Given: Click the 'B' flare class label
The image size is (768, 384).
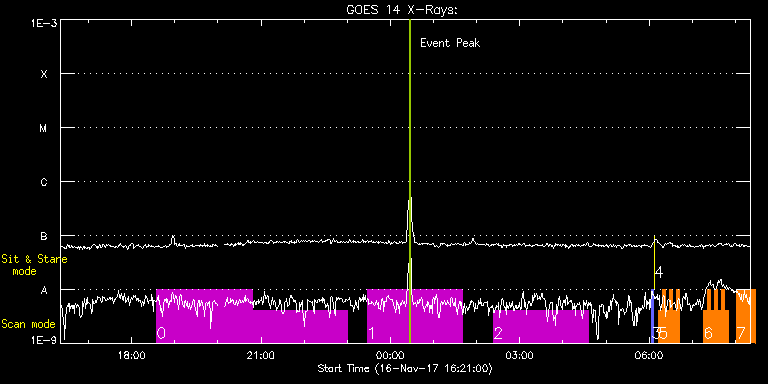Looking at the screenshot, I should [44, 236].
